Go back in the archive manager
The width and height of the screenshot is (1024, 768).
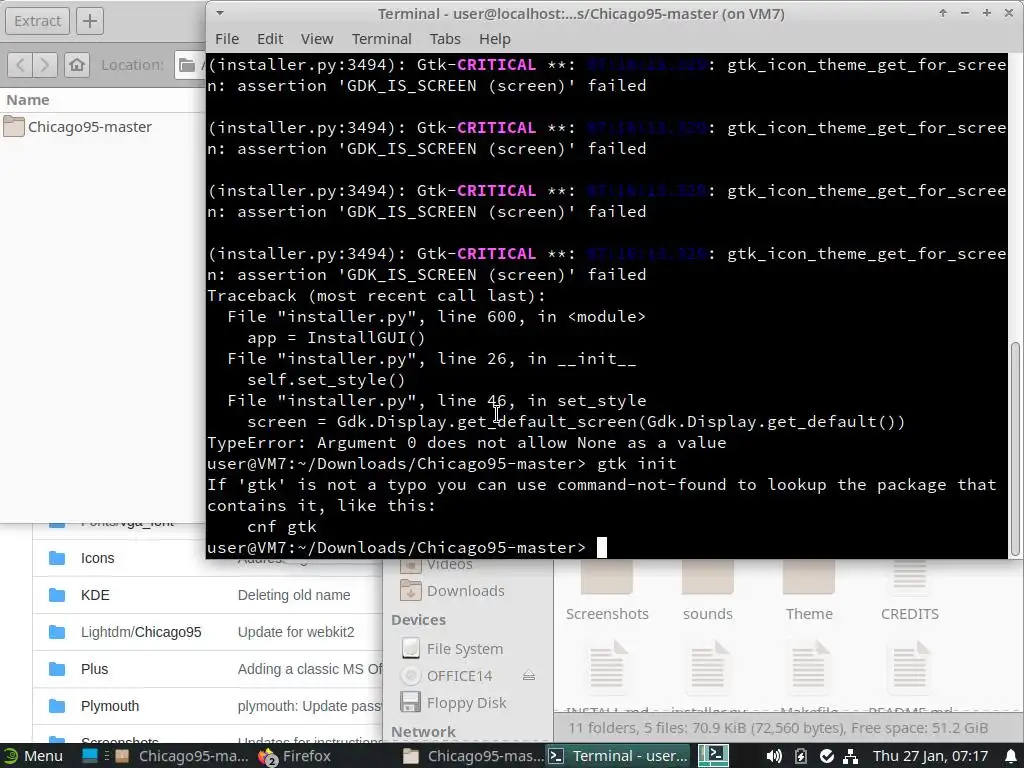pos(20,65)
